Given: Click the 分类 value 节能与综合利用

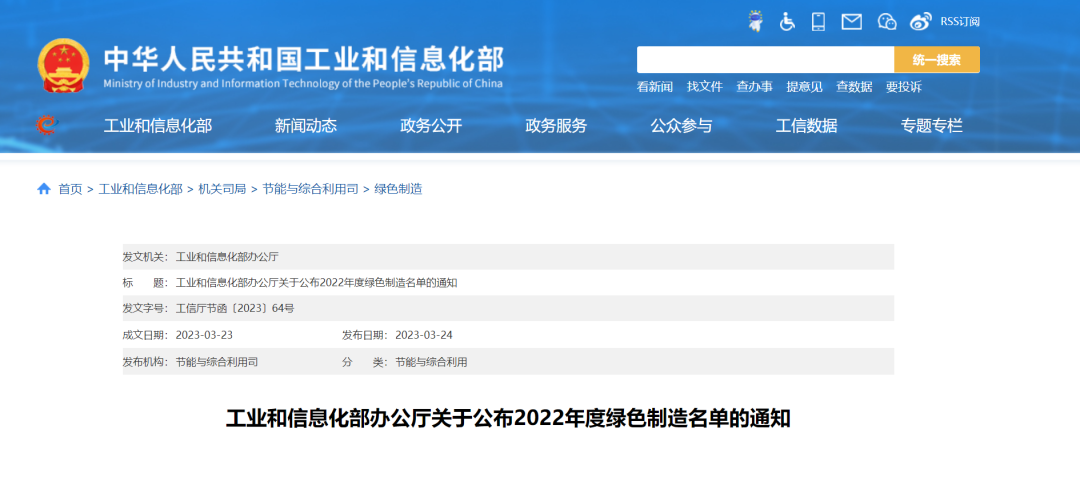Looking at the screenshot, I should pos(431,362).
